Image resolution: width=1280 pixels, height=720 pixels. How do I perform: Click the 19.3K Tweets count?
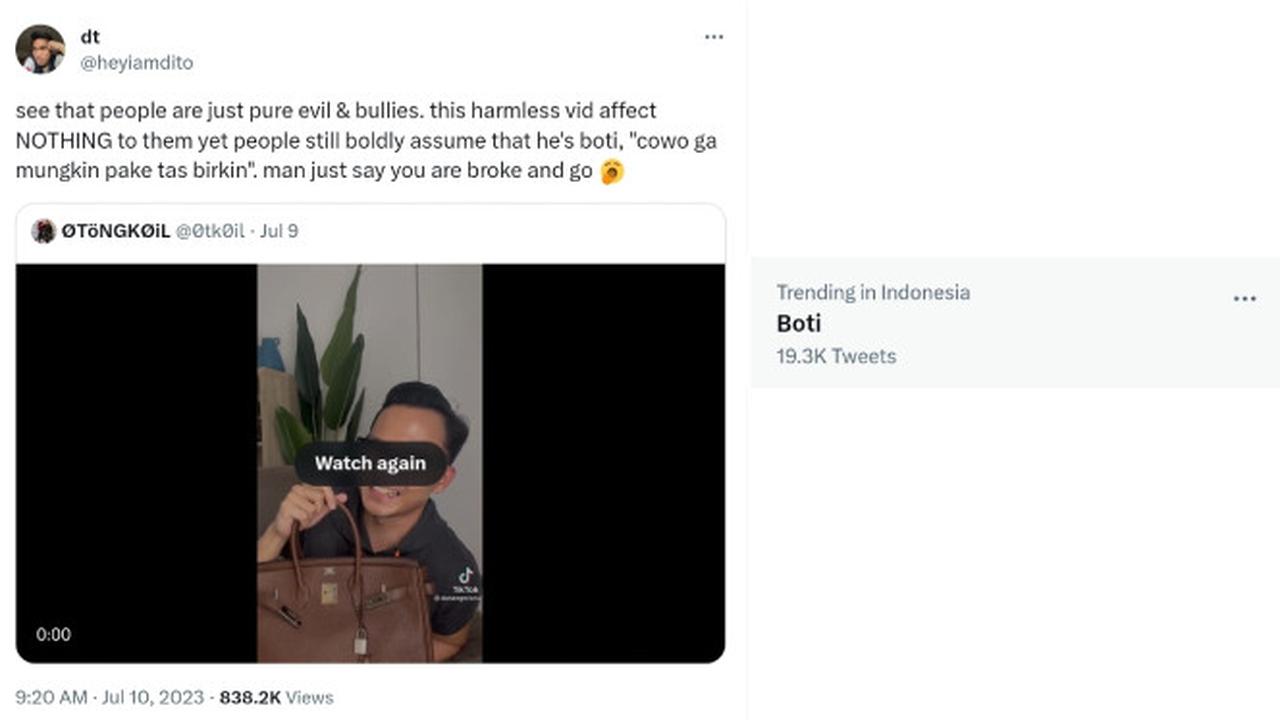[836, 356]
